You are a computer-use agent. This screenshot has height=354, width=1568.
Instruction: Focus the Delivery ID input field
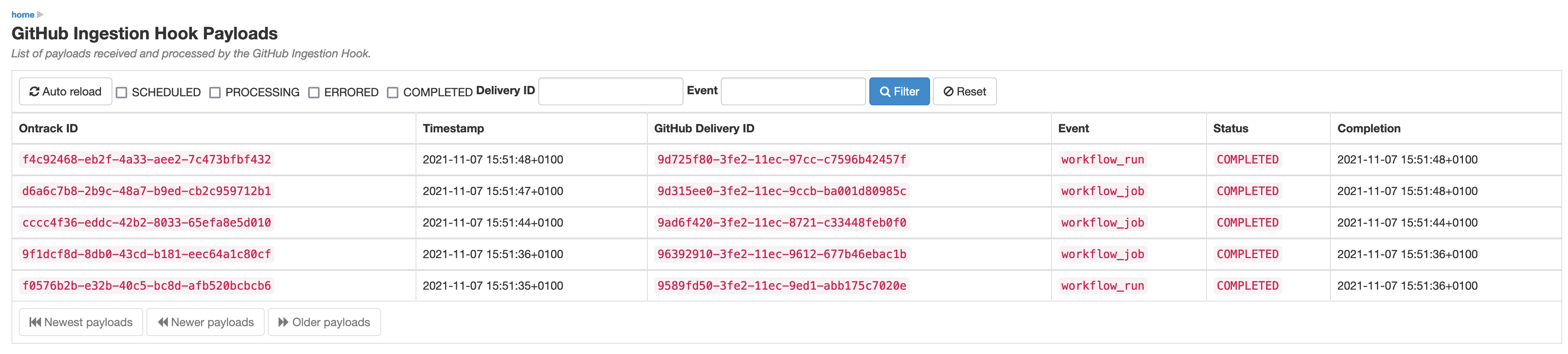click(610, 91)
